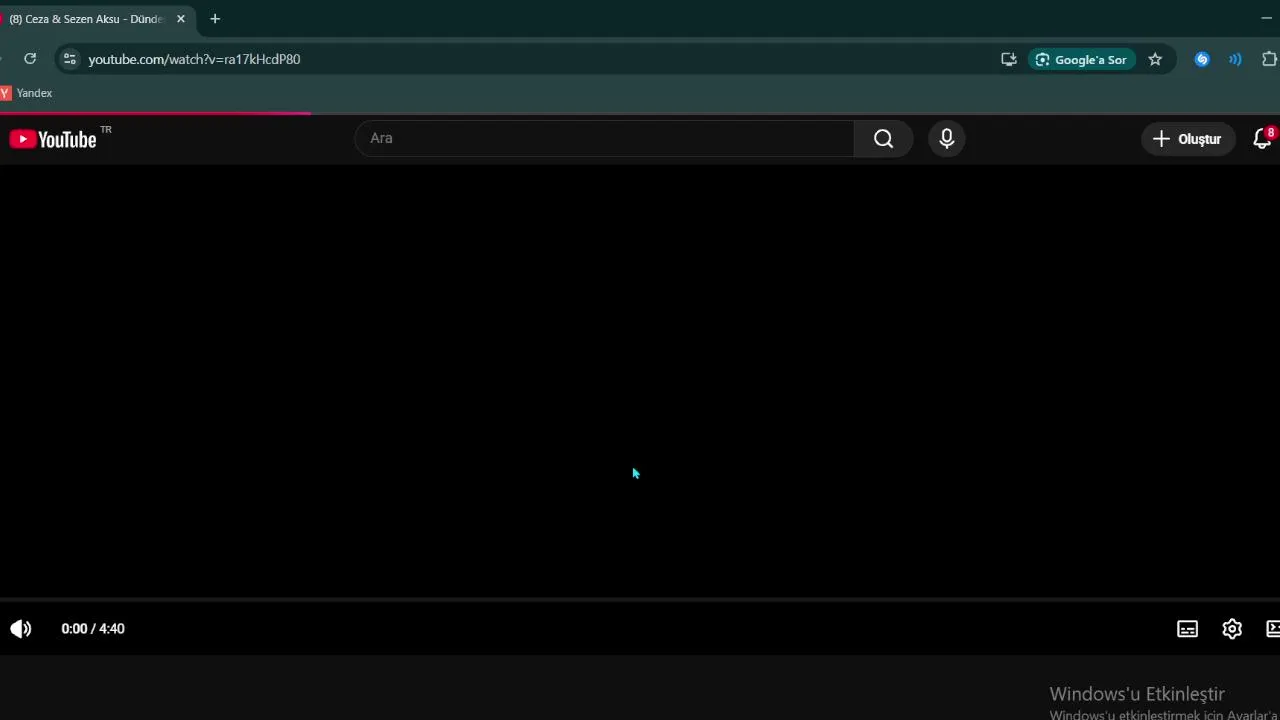This screenshot has width=1280, height=720.
Task: Open the blue sound waves extension icon
Action: click(x=1235, y=59)
